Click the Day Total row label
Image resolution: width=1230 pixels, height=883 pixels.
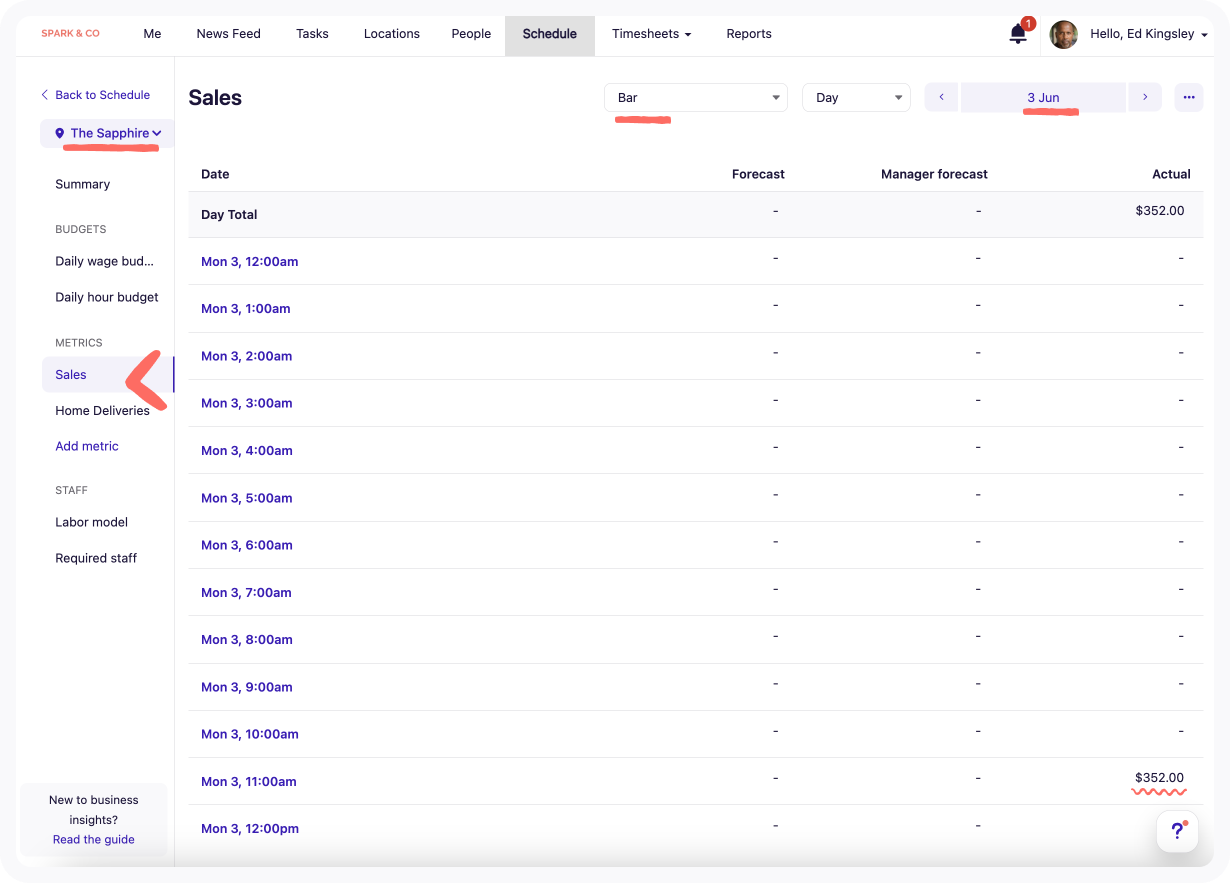pyautogui.click(x=229, y=214)
